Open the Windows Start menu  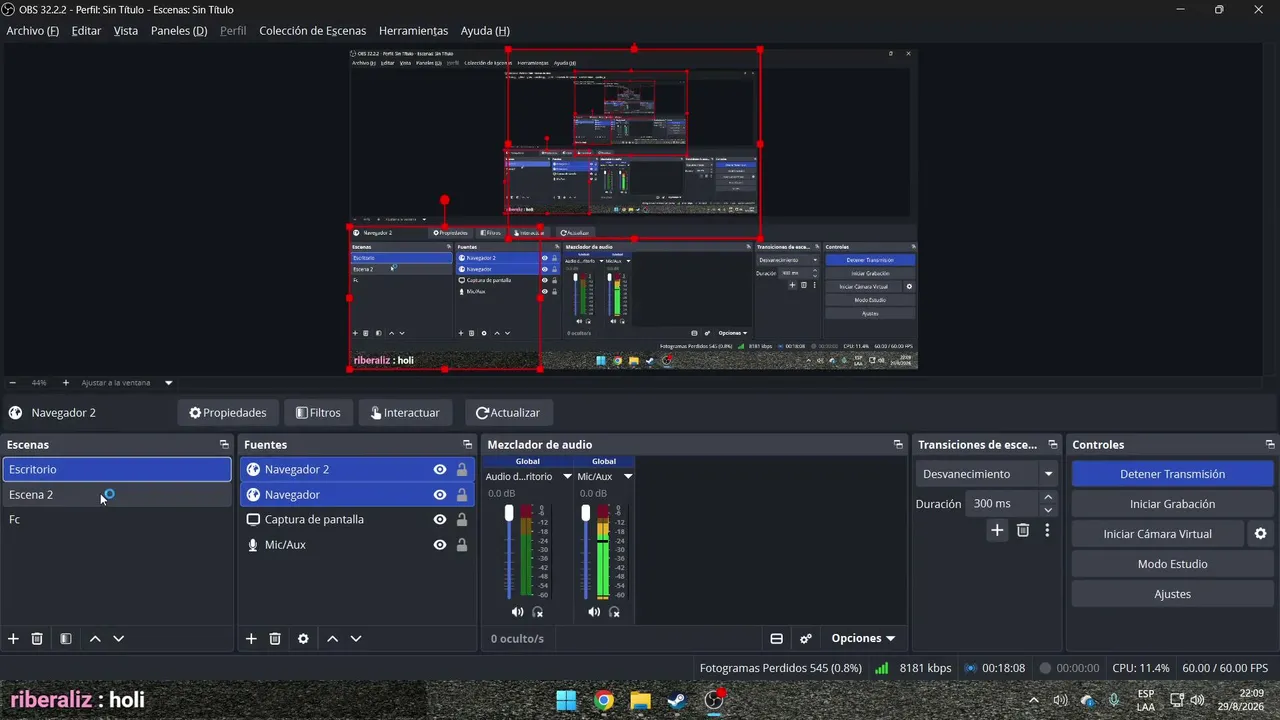566,700
